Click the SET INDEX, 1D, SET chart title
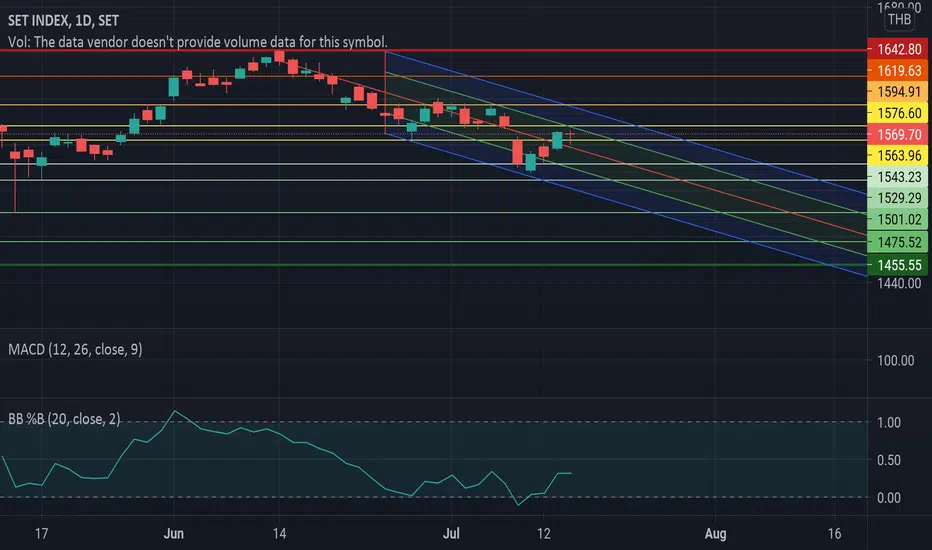 (x=63, y=21)
